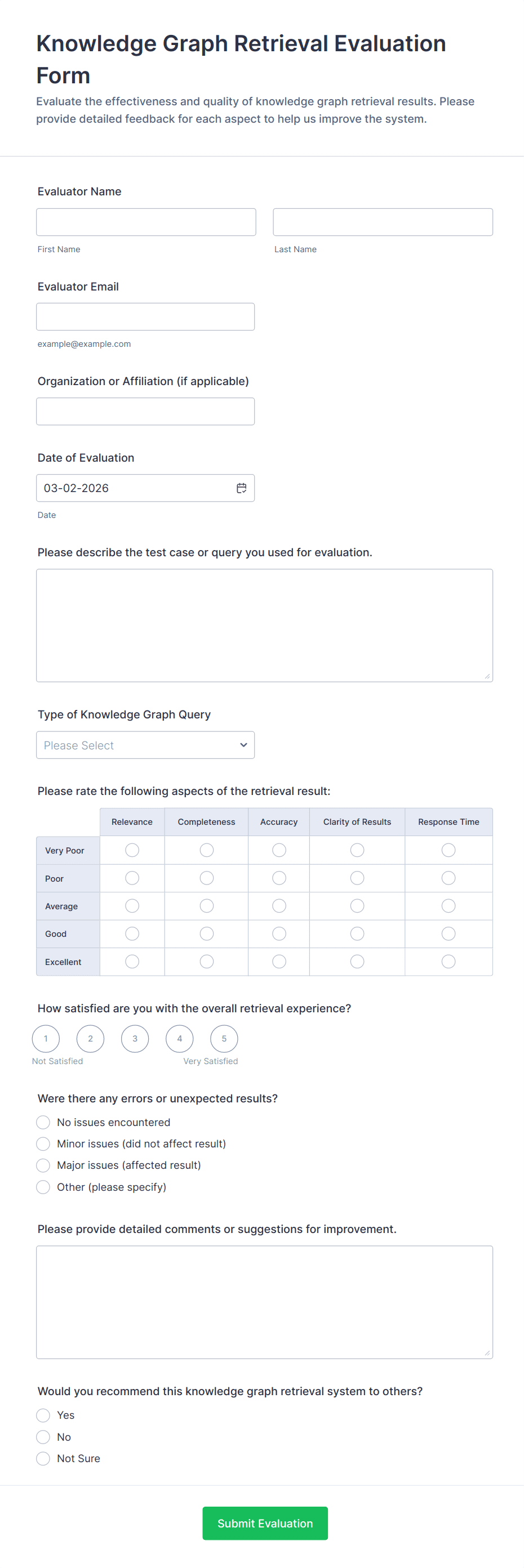The width and height of the screenshot is (524, 1568).
Task: Choose Major issues (affected result)
Action: click(x=43, y=1165)
